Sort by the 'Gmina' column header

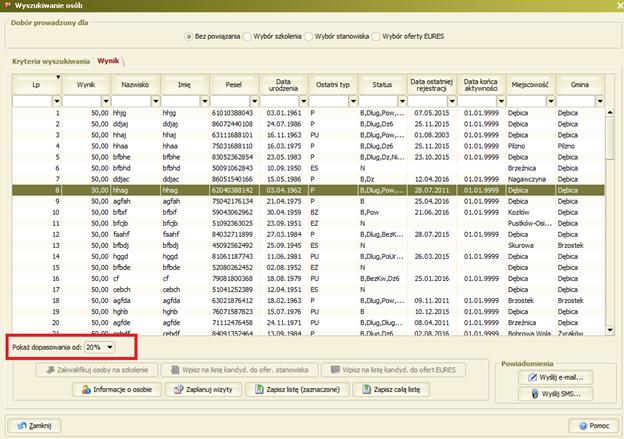click(x=580, y=84)
